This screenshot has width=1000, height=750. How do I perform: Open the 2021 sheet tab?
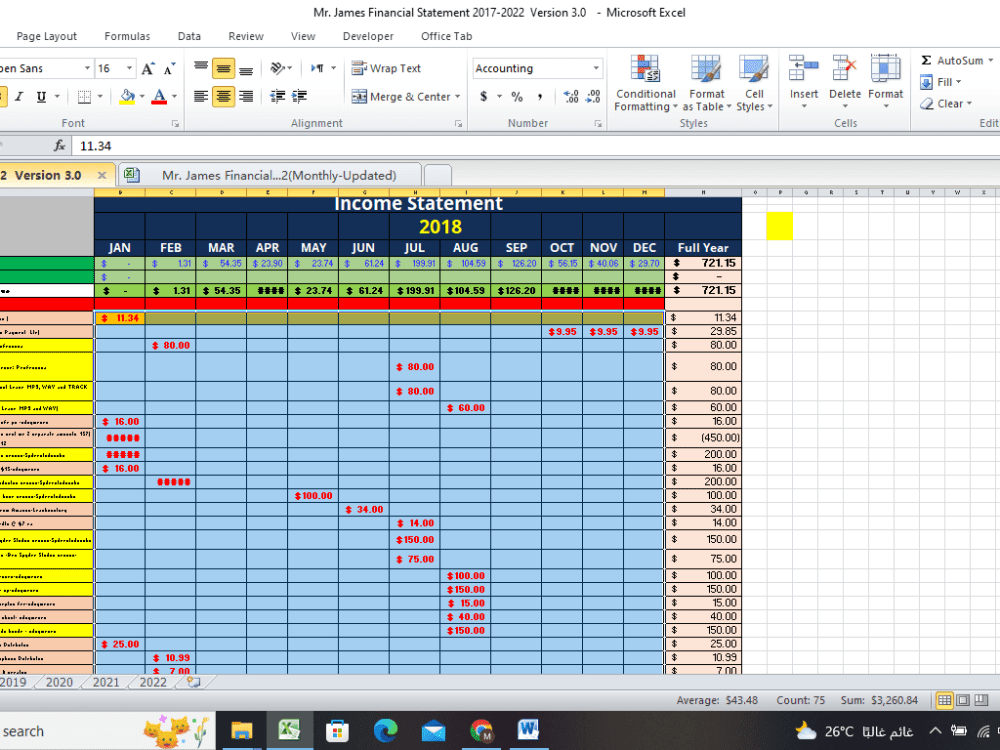click(106, 681)
